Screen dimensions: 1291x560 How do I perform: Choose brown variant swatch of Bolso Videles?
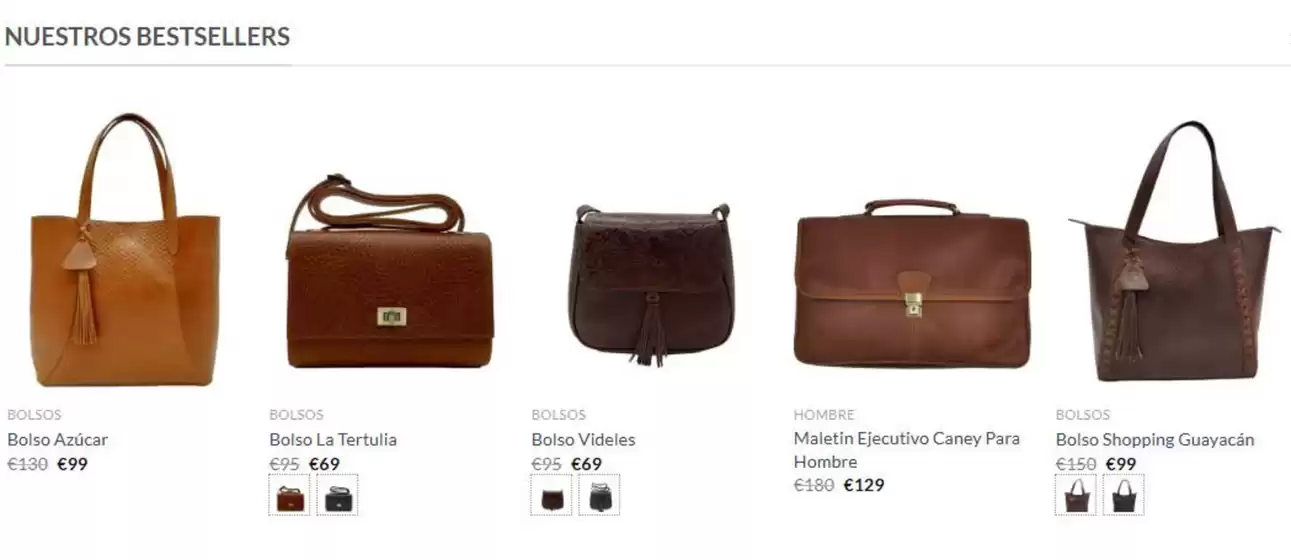coord(552,495)
